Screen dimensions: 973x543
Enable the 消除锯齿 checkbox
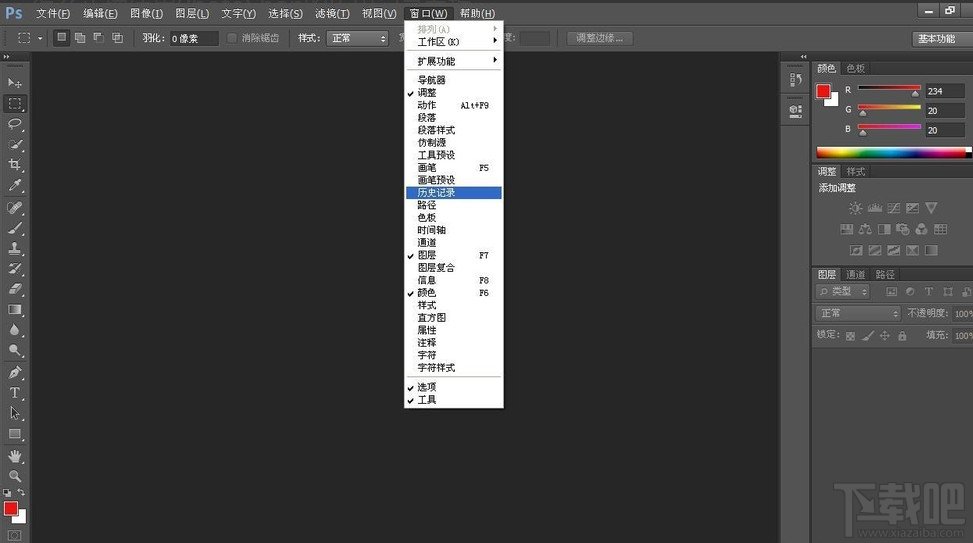click(232, 38)
